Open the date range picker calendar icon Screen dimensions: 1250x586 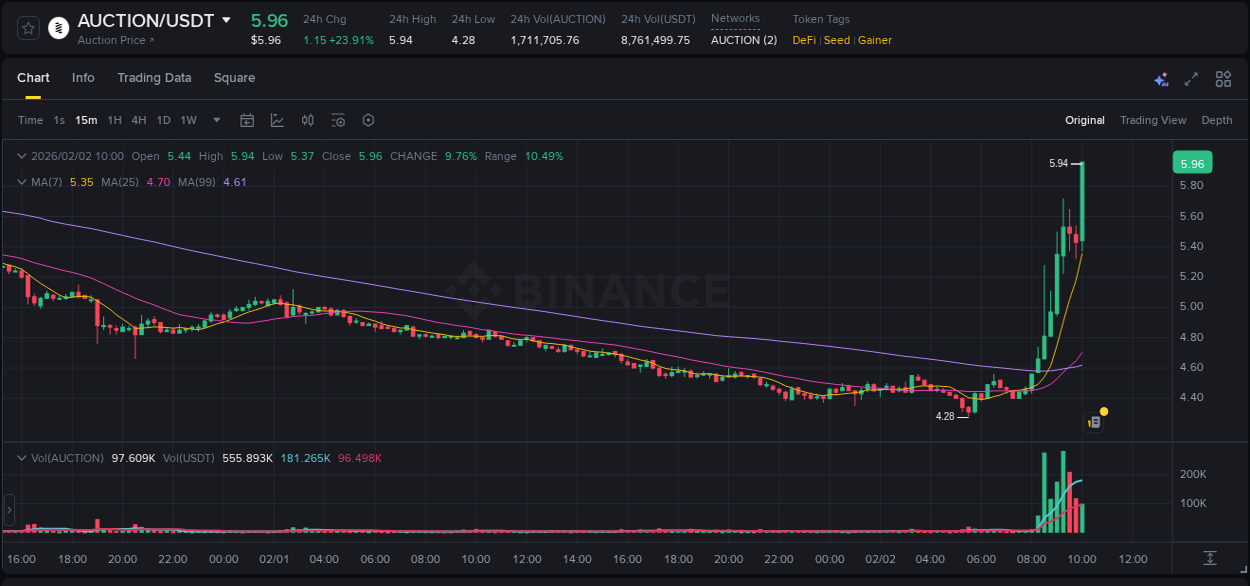pos(247,120)
